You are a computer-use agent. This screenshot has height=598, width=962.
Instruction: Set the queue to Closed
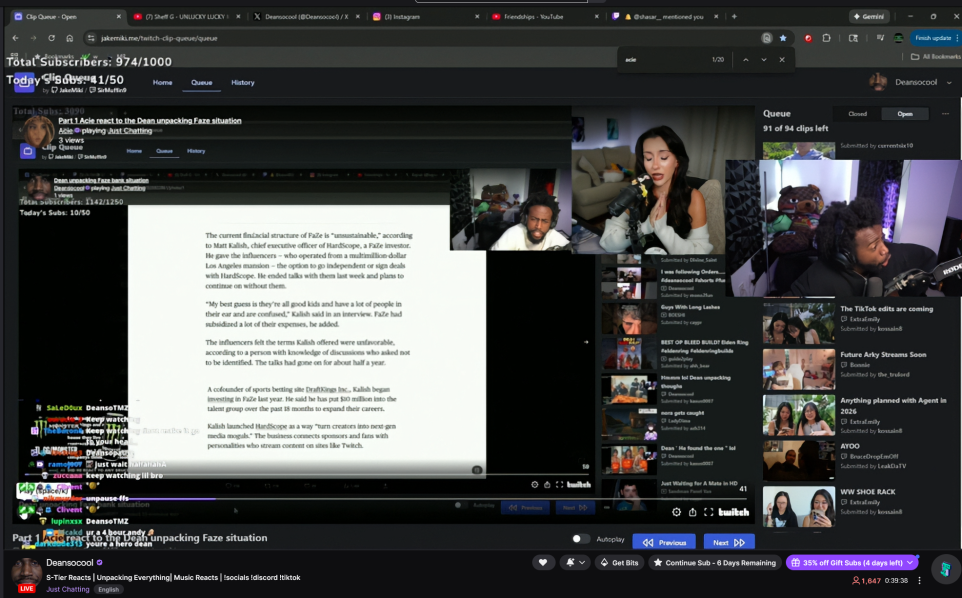(x=857, y=113)
